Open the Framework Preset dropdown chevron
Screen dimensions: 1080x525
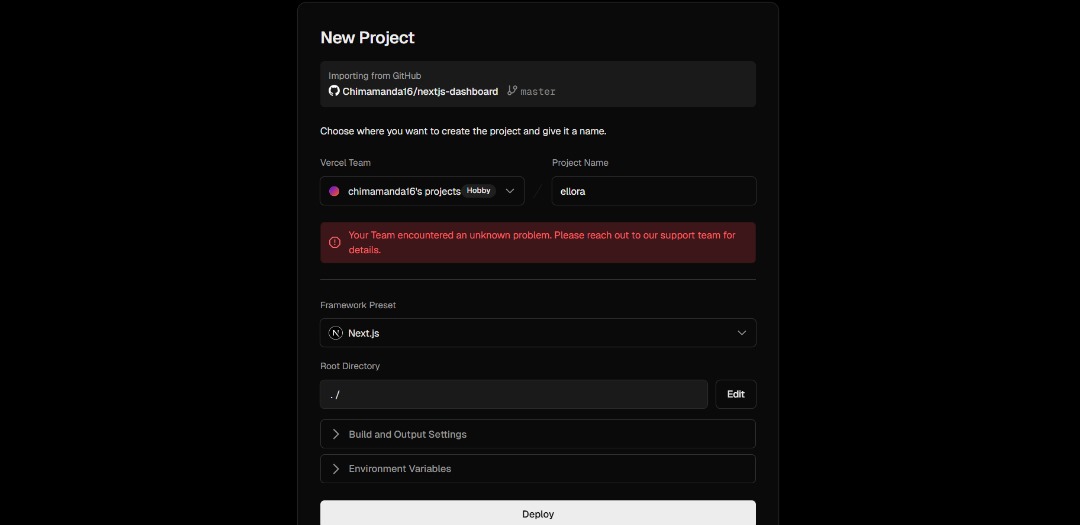pyautogui.click(x=742, y=333)
